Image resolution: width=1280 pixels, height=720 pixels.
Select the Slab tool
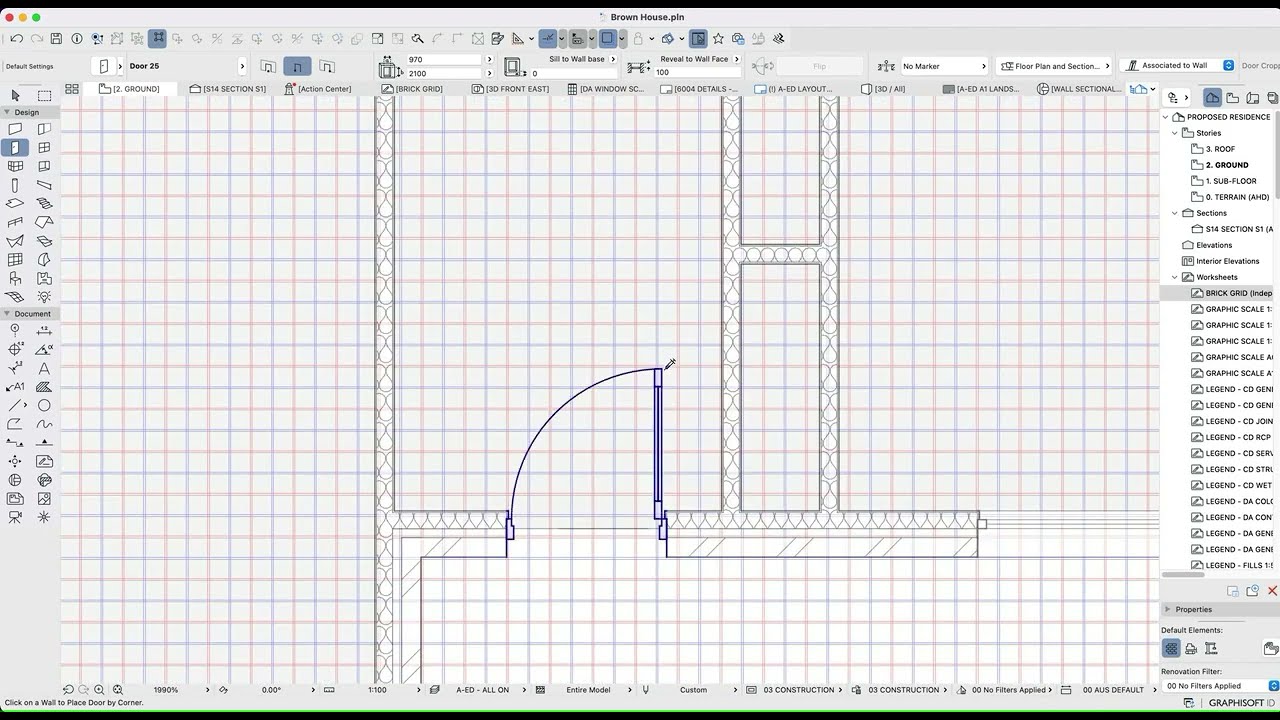(x=15, y=203)
